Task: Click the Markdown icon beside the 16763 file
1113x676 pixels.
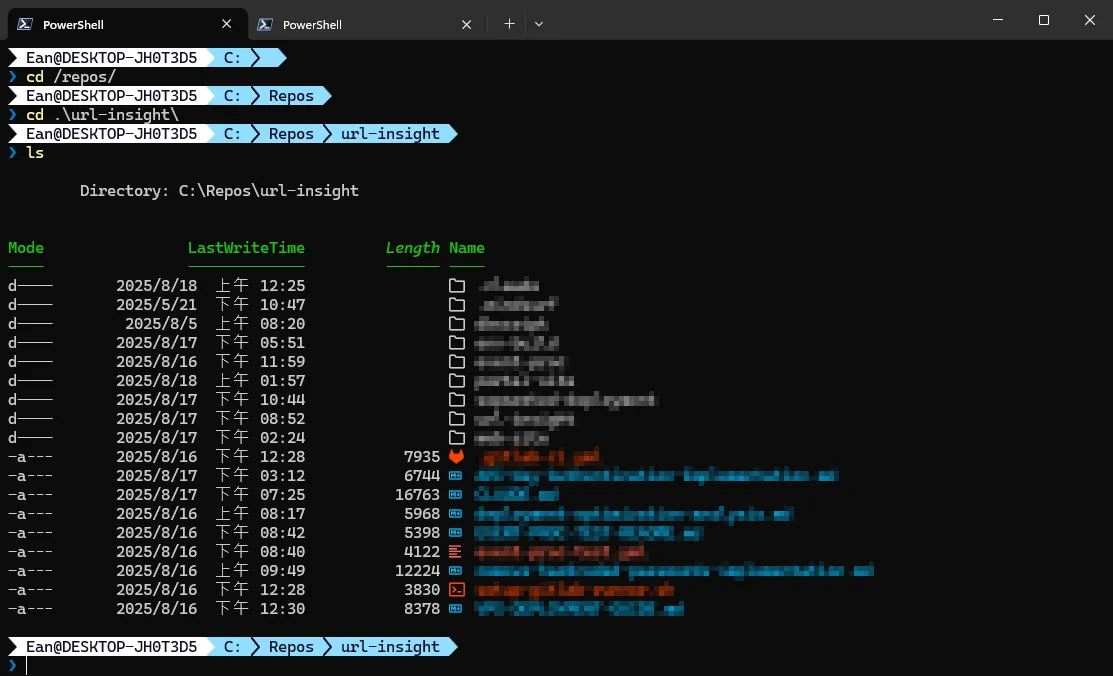Action: pos(457,494)
